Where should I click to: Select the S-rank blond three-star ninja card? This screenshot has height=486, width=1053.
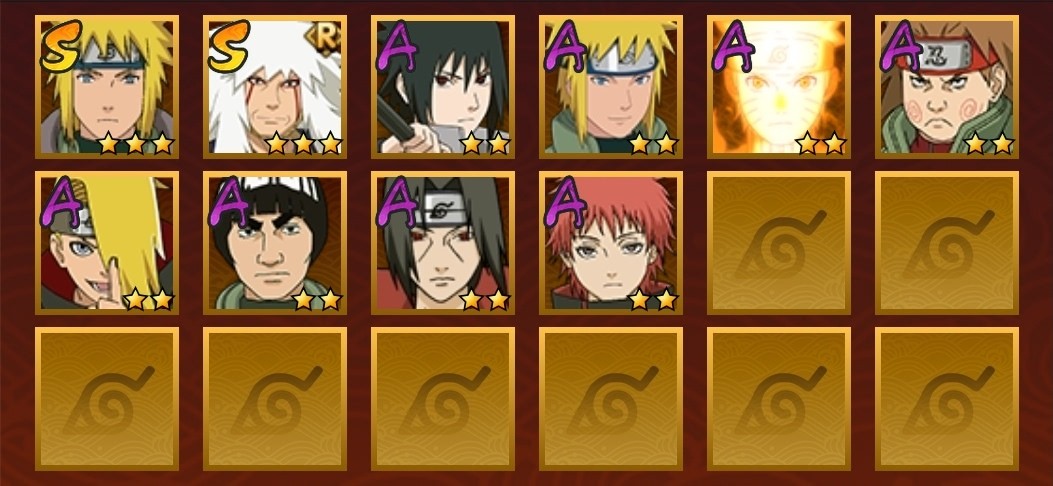click(107, 87)
